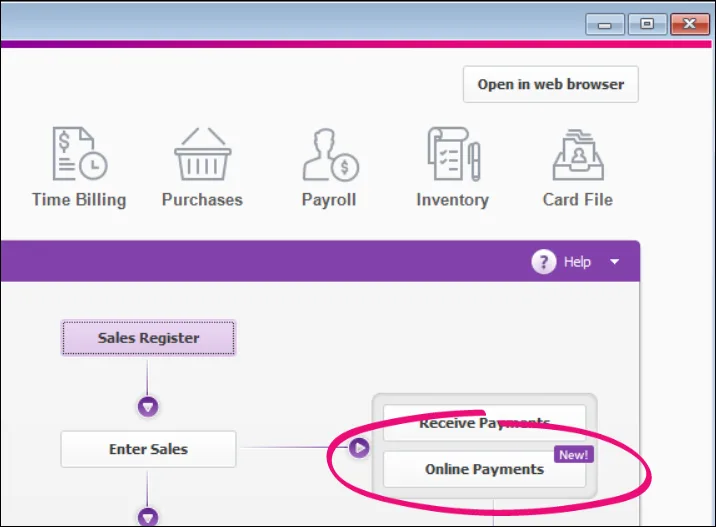Click the New! badge on Online Payments

(x=574, y=454)
